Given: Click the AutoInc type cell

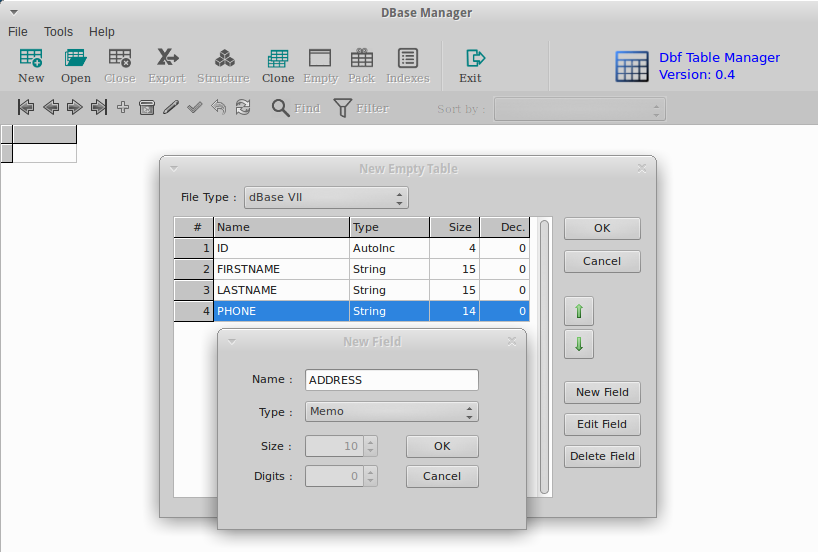Looking at the screenshot, I should coord(389,248).
